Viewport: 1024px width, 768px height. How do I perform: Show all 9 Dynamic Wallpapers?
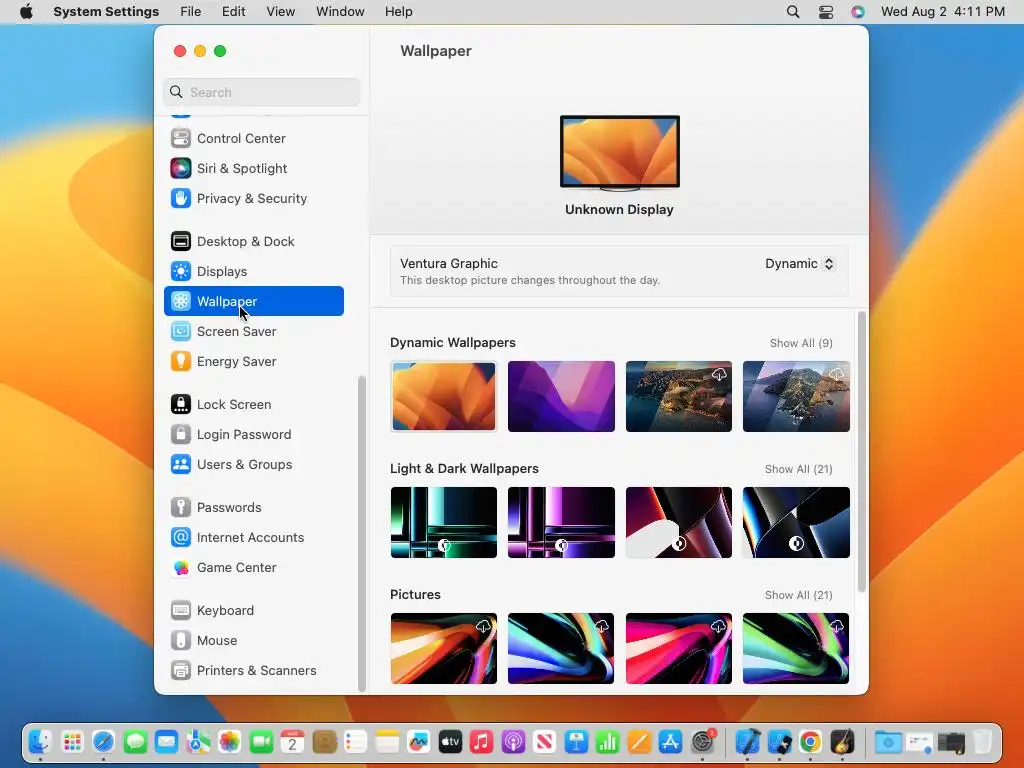[x=801, y=344]
